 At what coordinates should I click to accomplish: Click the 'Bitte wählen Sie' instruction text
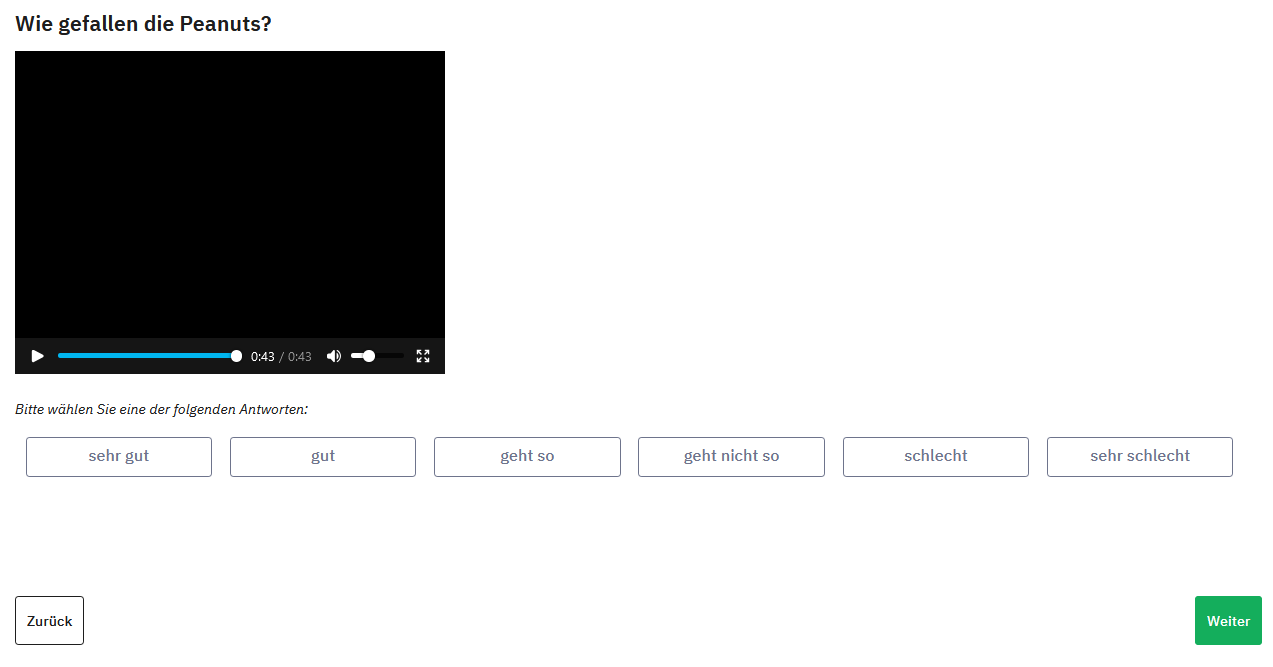(x=161, y=409)
